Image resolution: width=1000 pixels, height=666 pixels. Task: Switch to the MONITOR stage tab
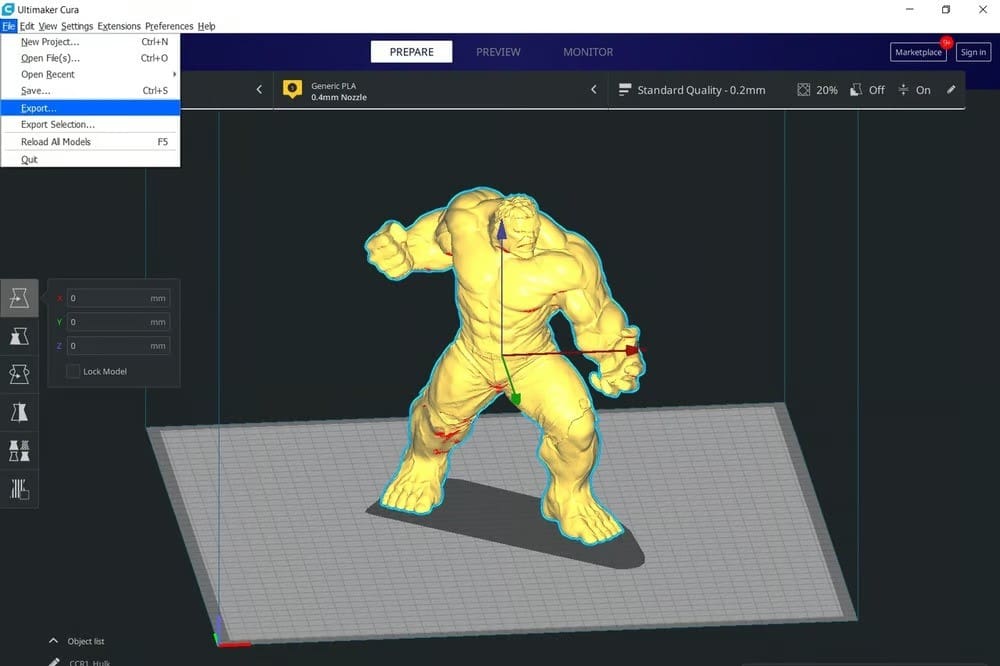(x=588, y=52)
